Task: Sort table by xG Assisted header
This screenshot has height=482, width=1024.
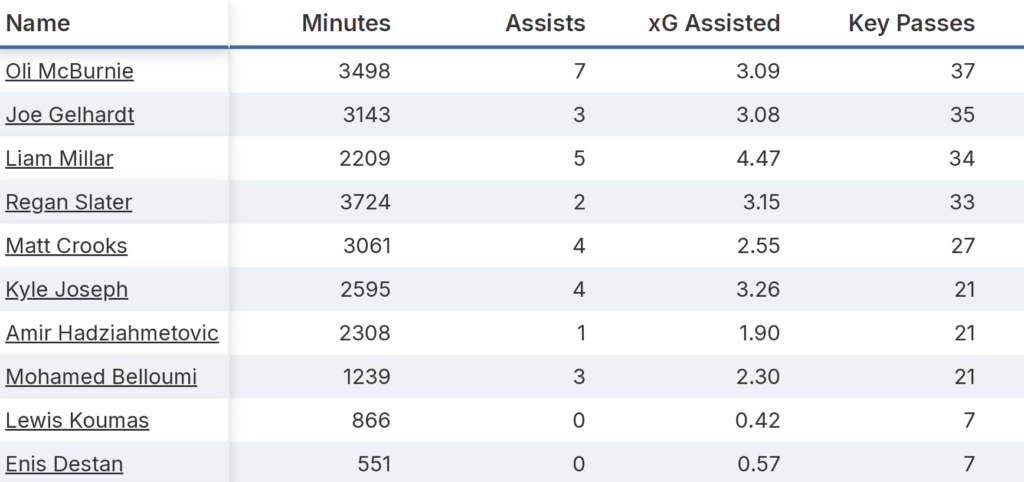Action: [x=714, y=23]
